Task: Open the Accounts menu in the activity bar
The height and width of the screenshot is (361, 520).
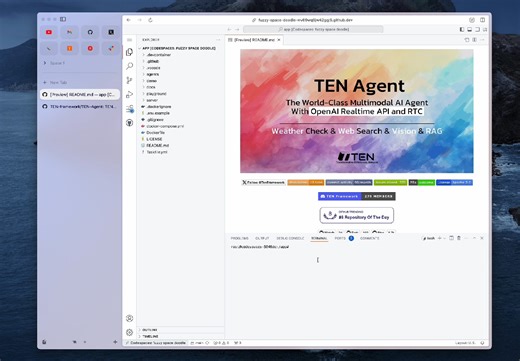Action: (x=130, y=318)
